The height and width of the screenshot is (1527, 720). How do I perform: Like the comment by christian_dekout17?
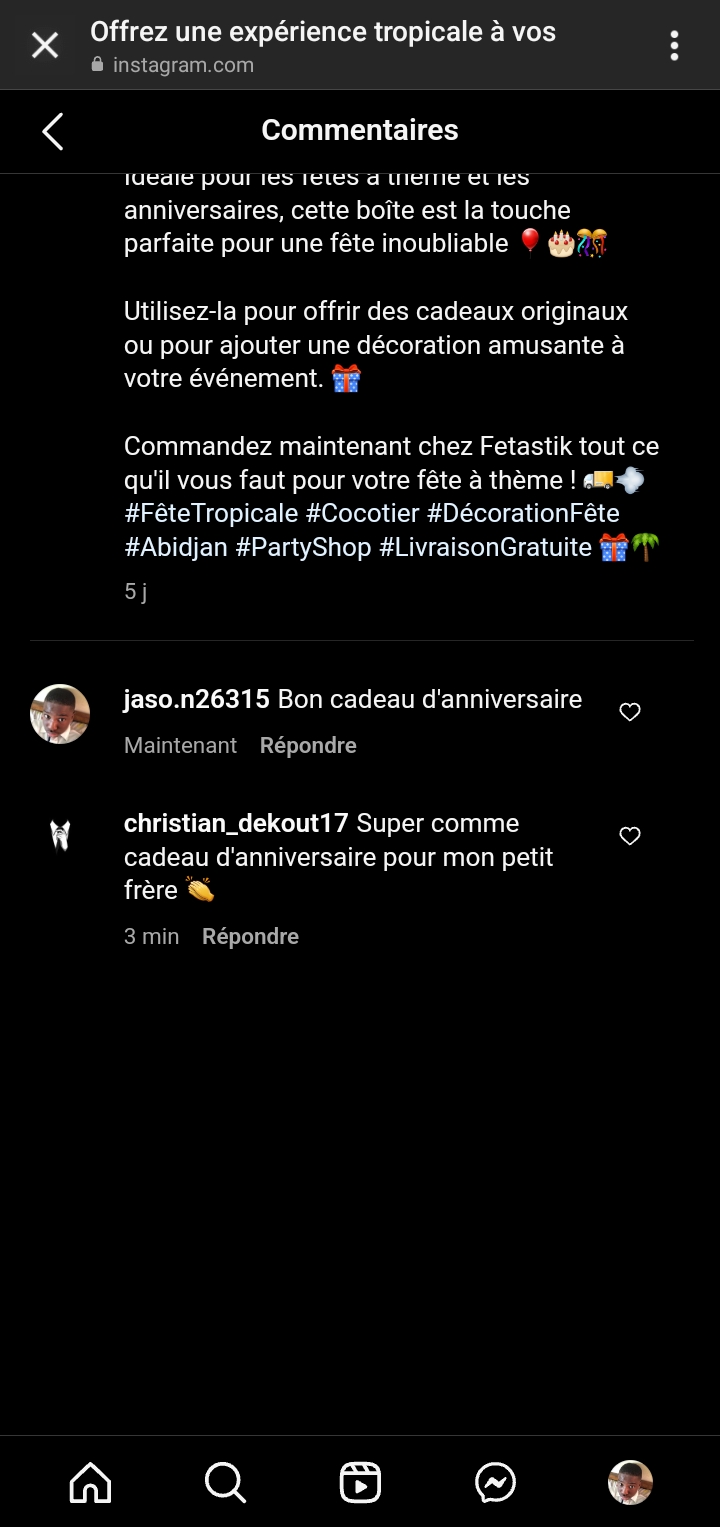(630, 836)
